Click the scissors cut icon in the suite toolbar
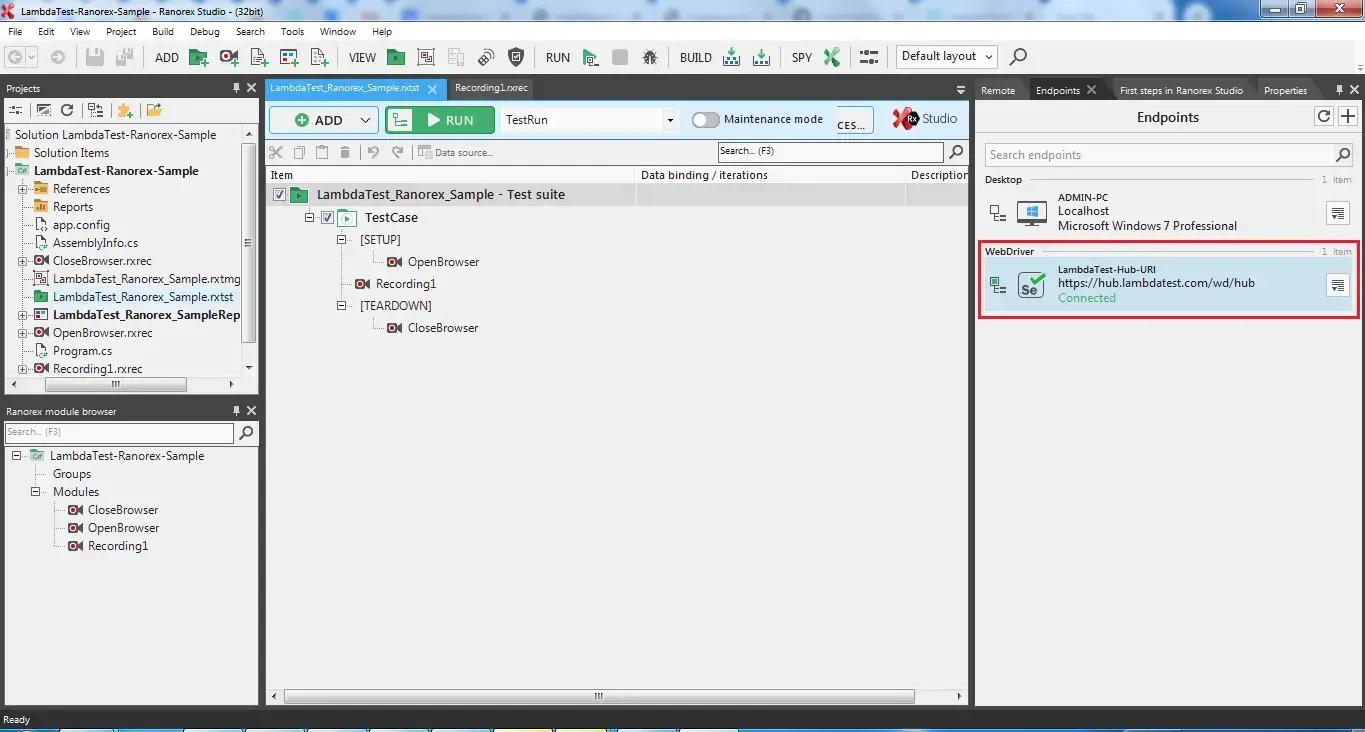Image resolution: width=1365 pixels, height=732 pixels. (275, 152)
